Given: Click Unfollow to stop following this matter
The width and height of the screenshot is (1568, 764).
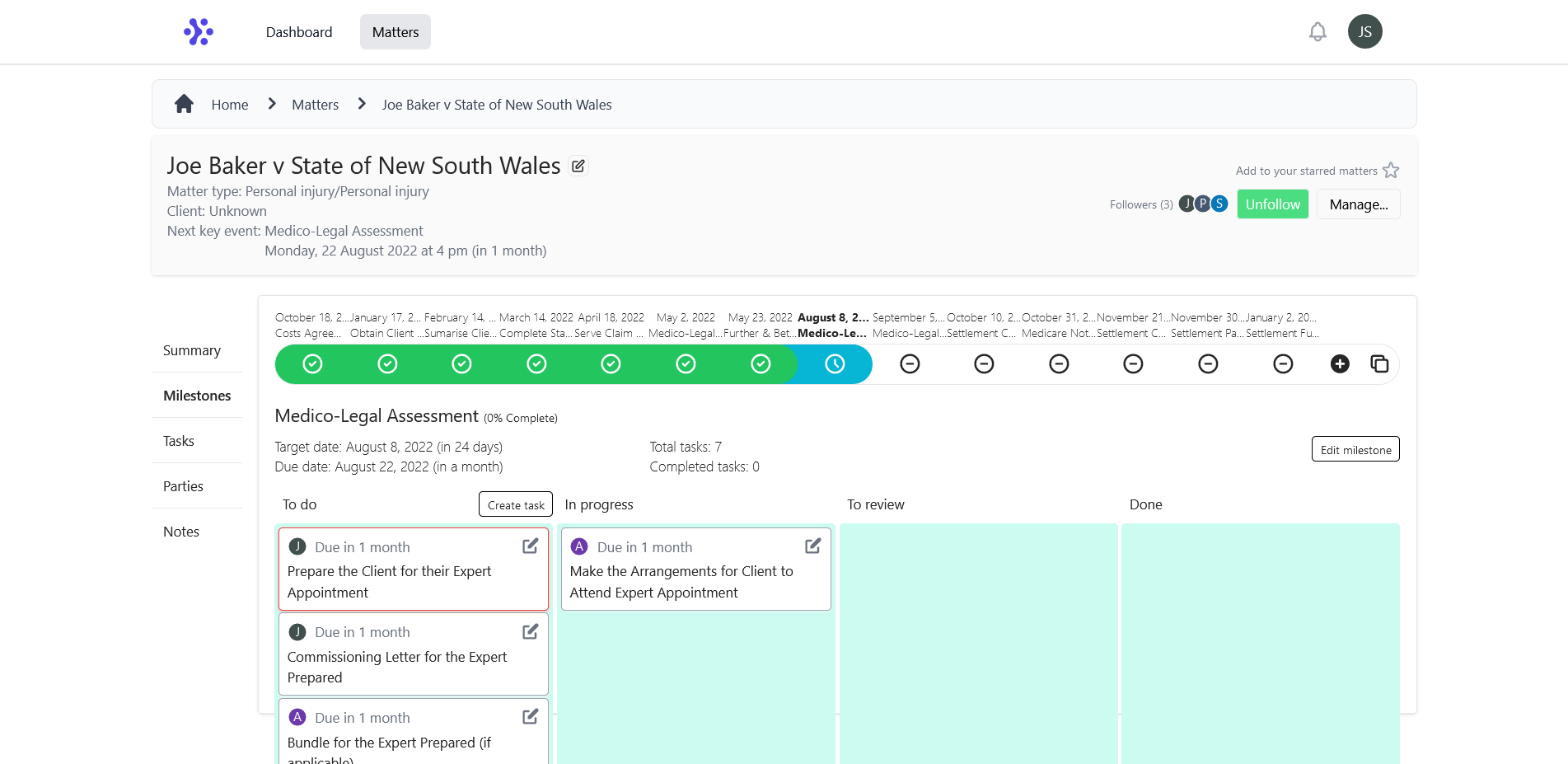Looking at the screenshot, I should (1272, 204).
